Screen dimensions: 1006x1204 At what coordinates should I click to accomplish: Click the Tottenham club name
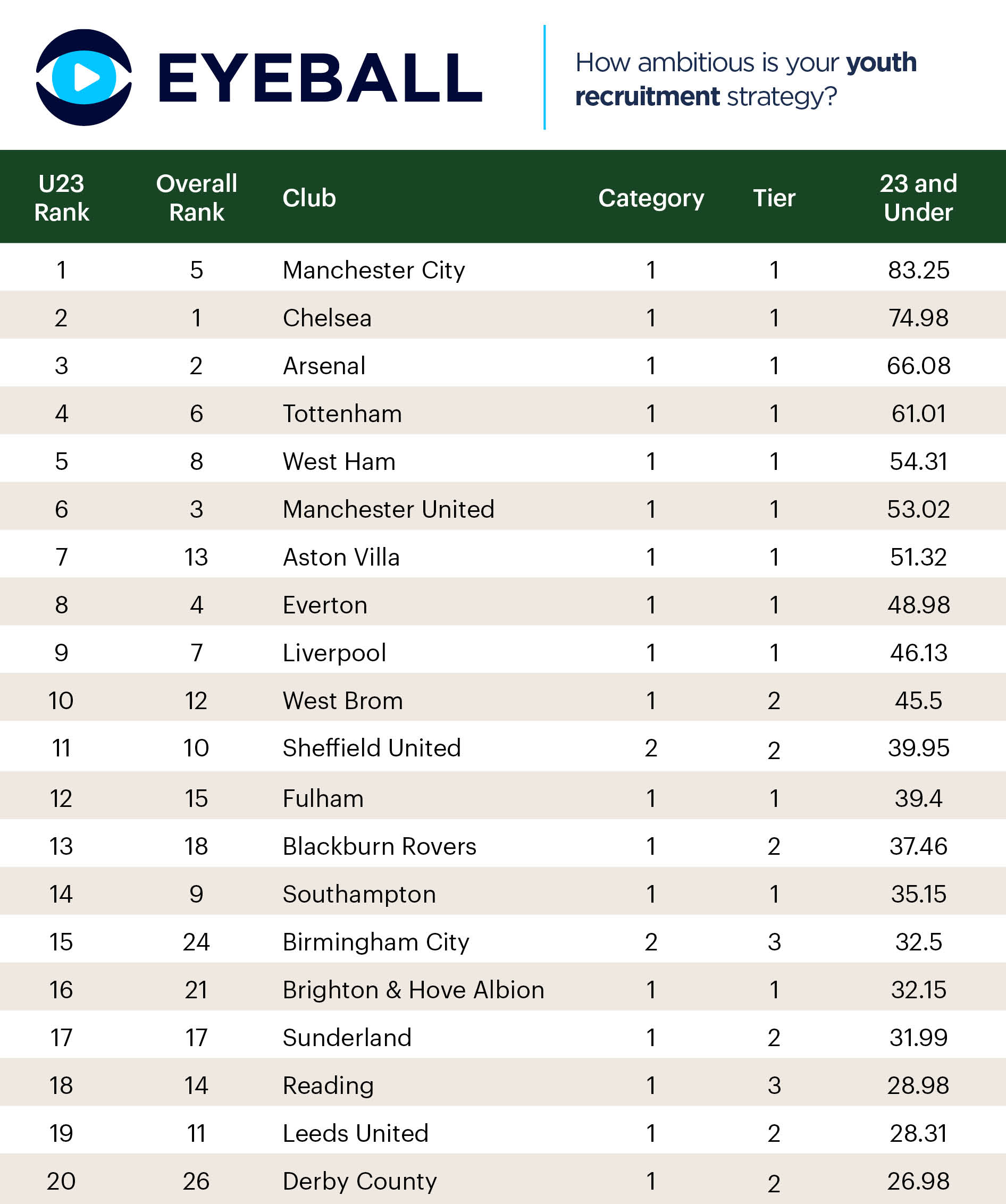(x=342, y=414)
